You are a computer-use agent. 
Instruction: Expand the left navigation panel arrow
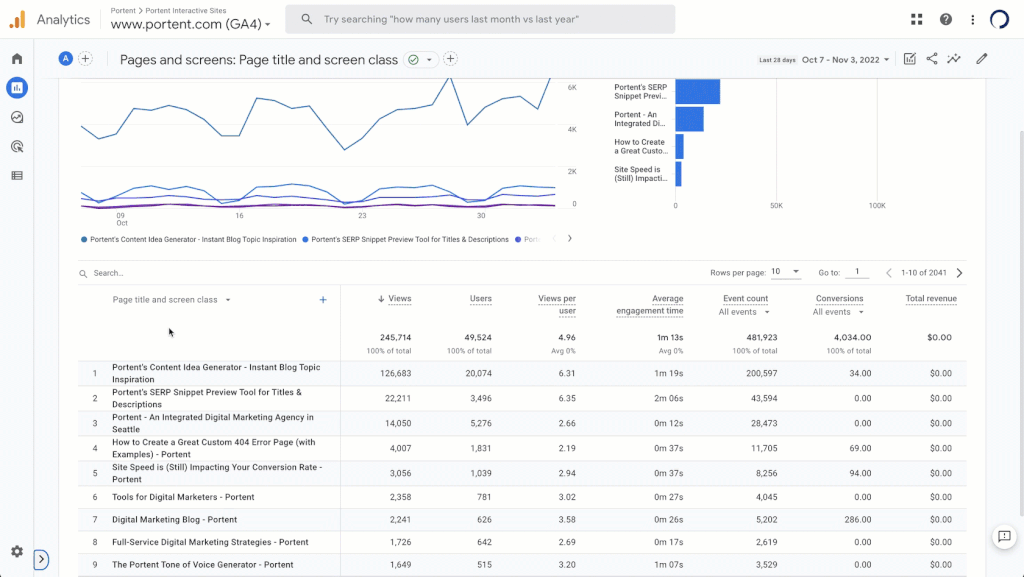coord(41,559)
